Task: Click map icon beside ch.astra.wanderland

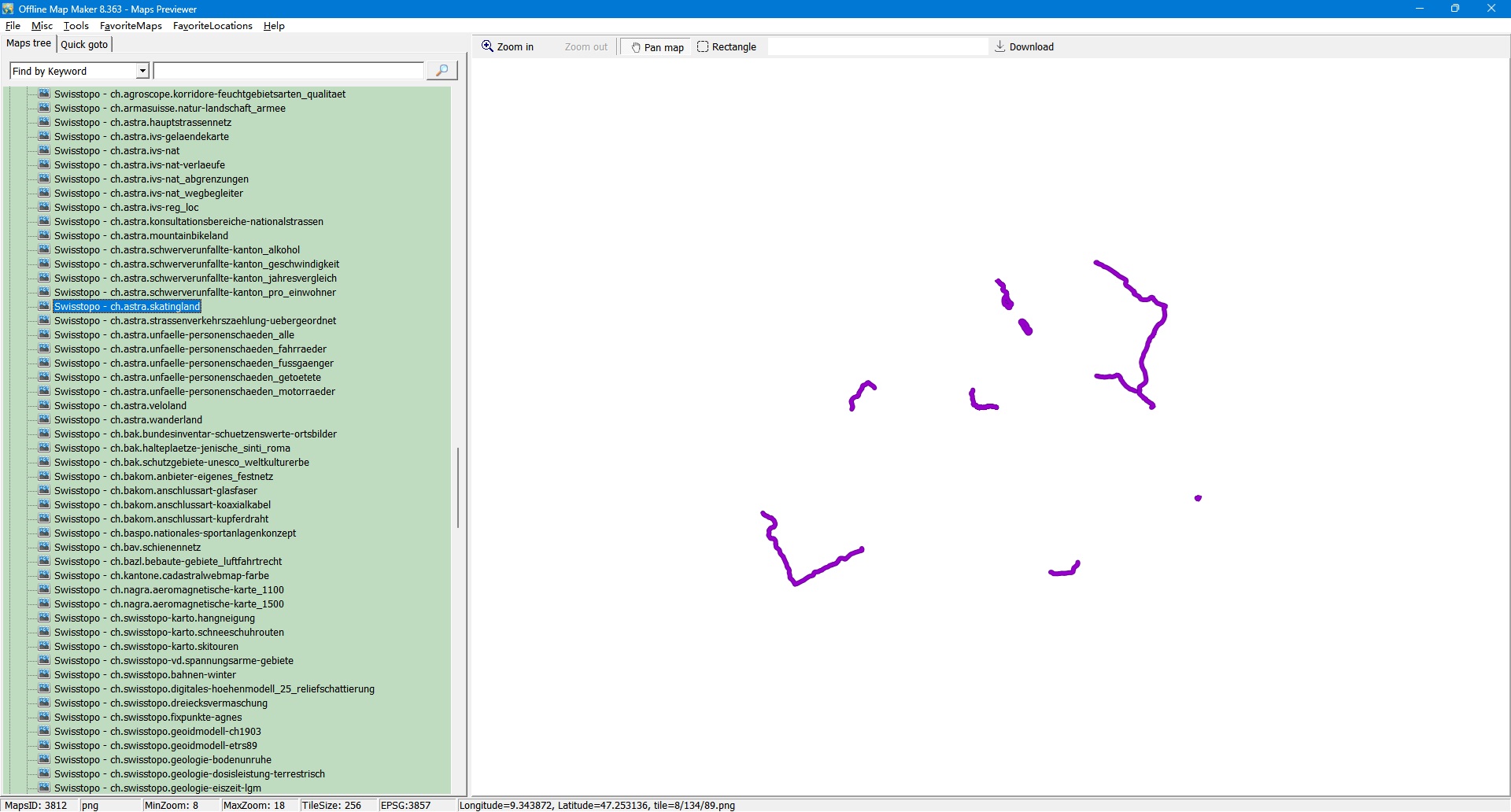Action: (45, 419)
